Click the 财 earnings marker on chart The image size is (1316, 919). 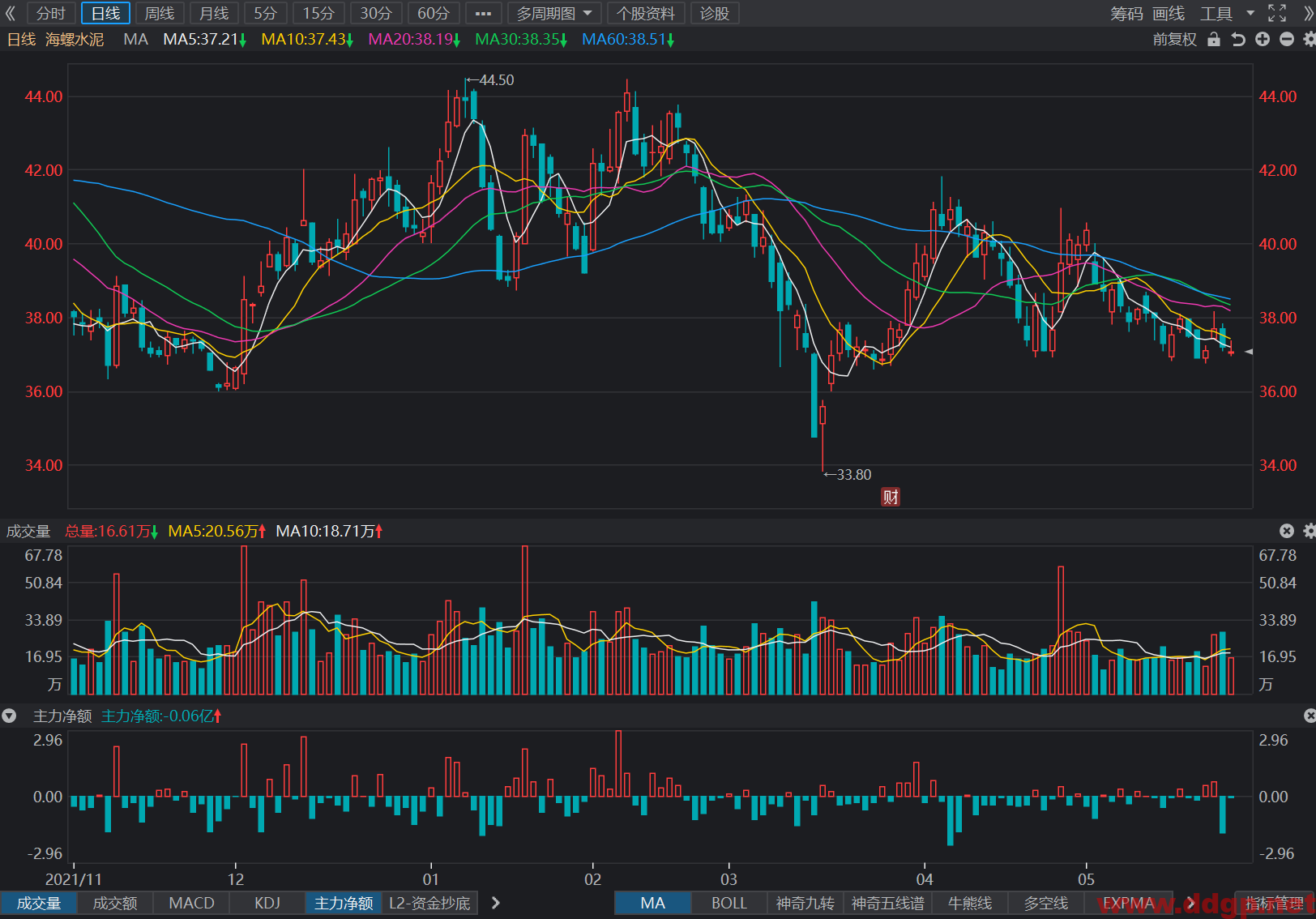pyautogui.click(x=891, y=497)
